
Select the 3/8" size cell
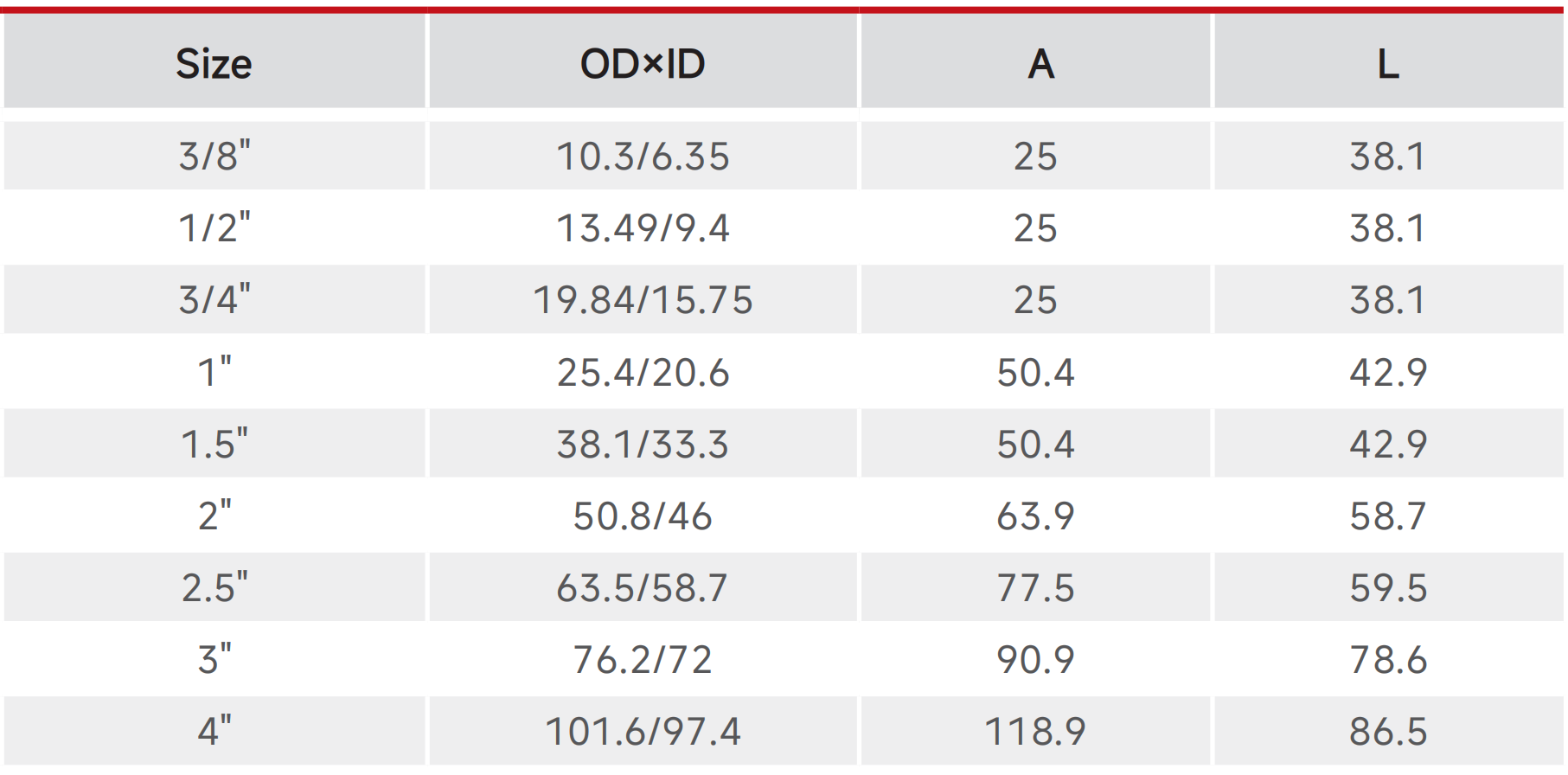[x=214, y=157]
